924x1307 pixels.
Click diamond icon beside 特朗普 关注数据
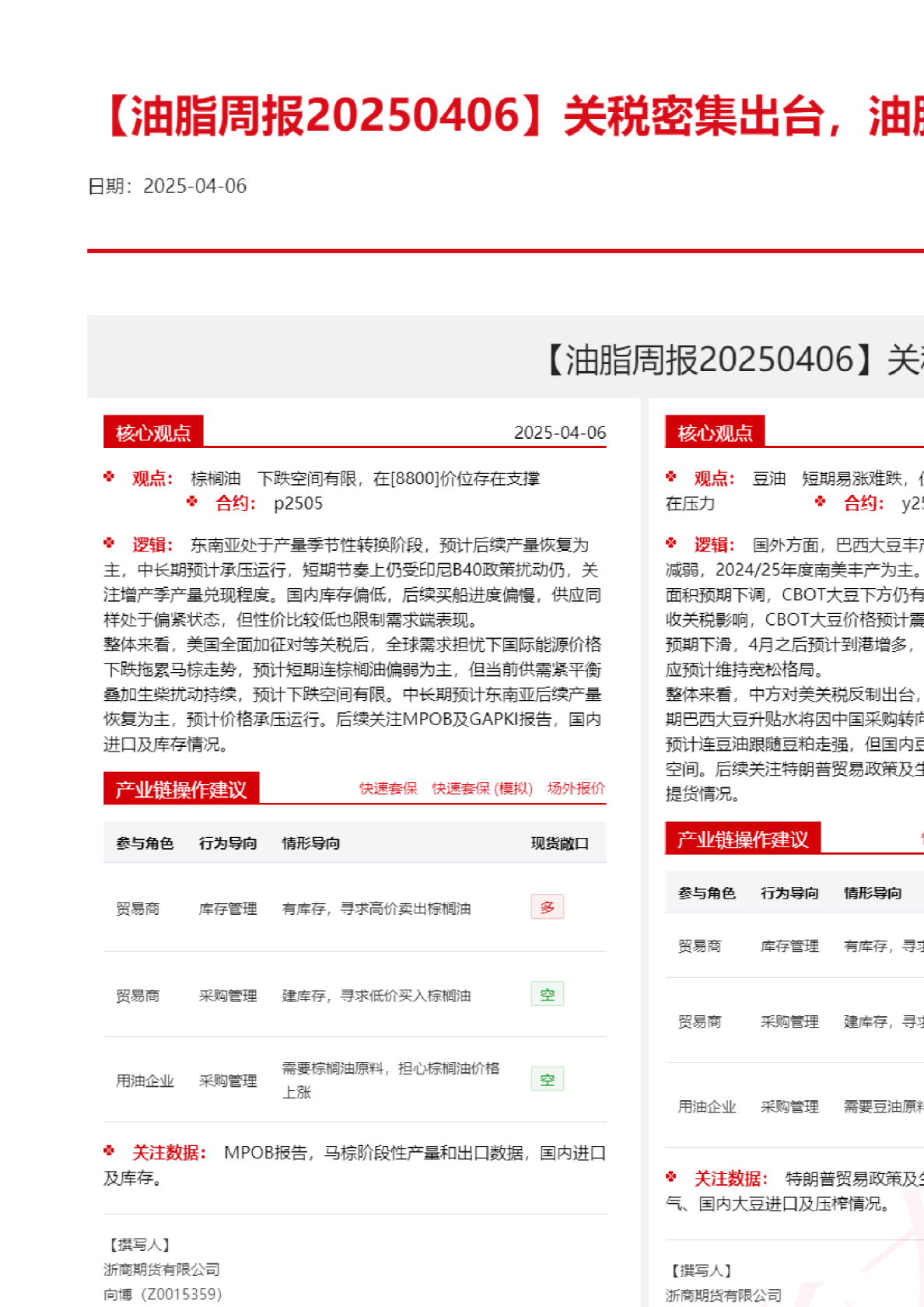[671, 1177]
